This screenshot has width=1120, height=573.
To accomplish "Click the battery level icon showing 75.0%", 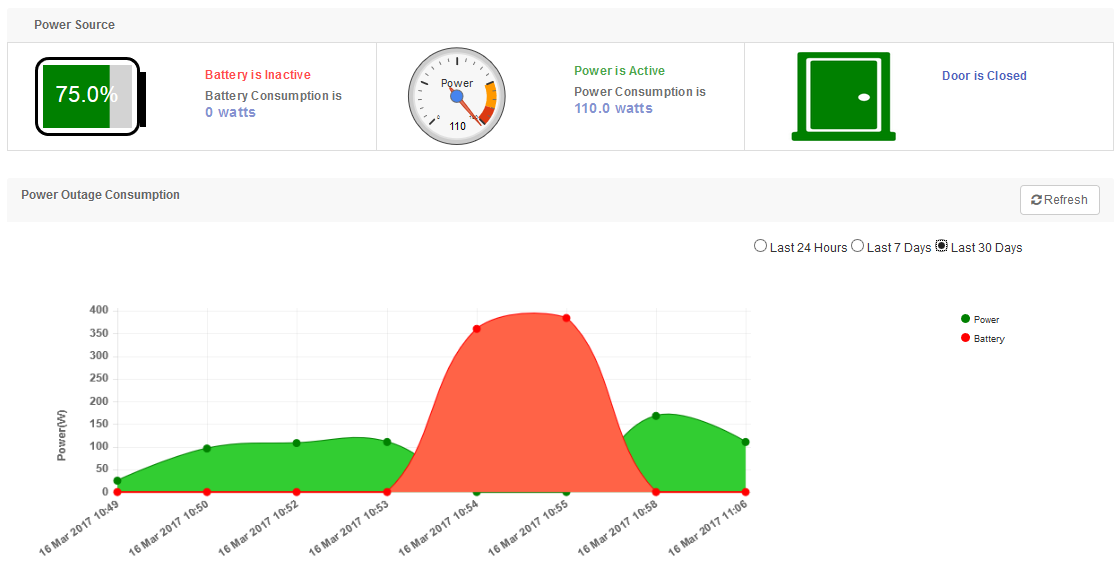I will click(x=91, y=96).
